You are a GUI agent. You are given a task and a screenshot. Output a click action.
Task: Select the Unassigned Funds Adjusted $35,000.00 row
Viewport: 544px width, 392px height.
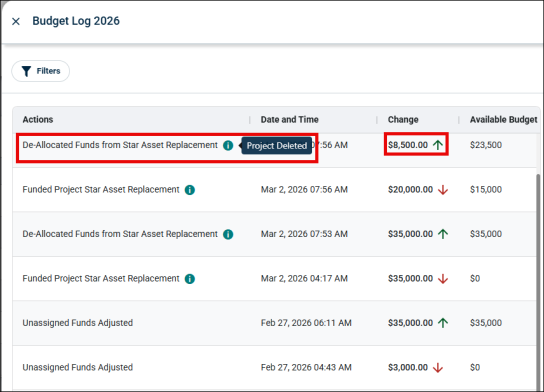coord(274,323)
